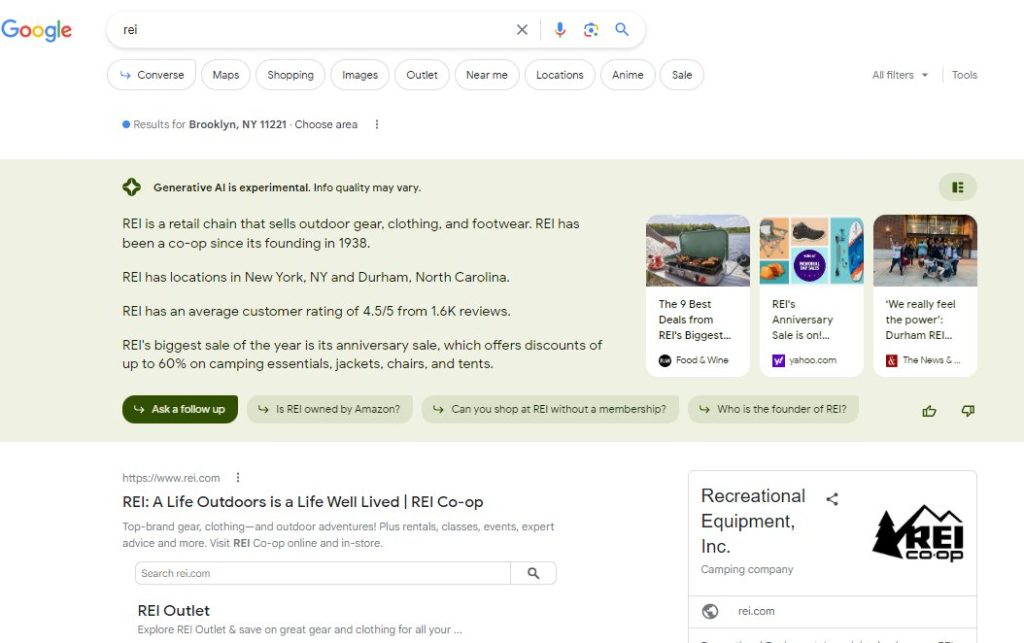Open the Food & Wine best deals card
This screenshot has width=1024, height=643.
click(x=697, y=295)
